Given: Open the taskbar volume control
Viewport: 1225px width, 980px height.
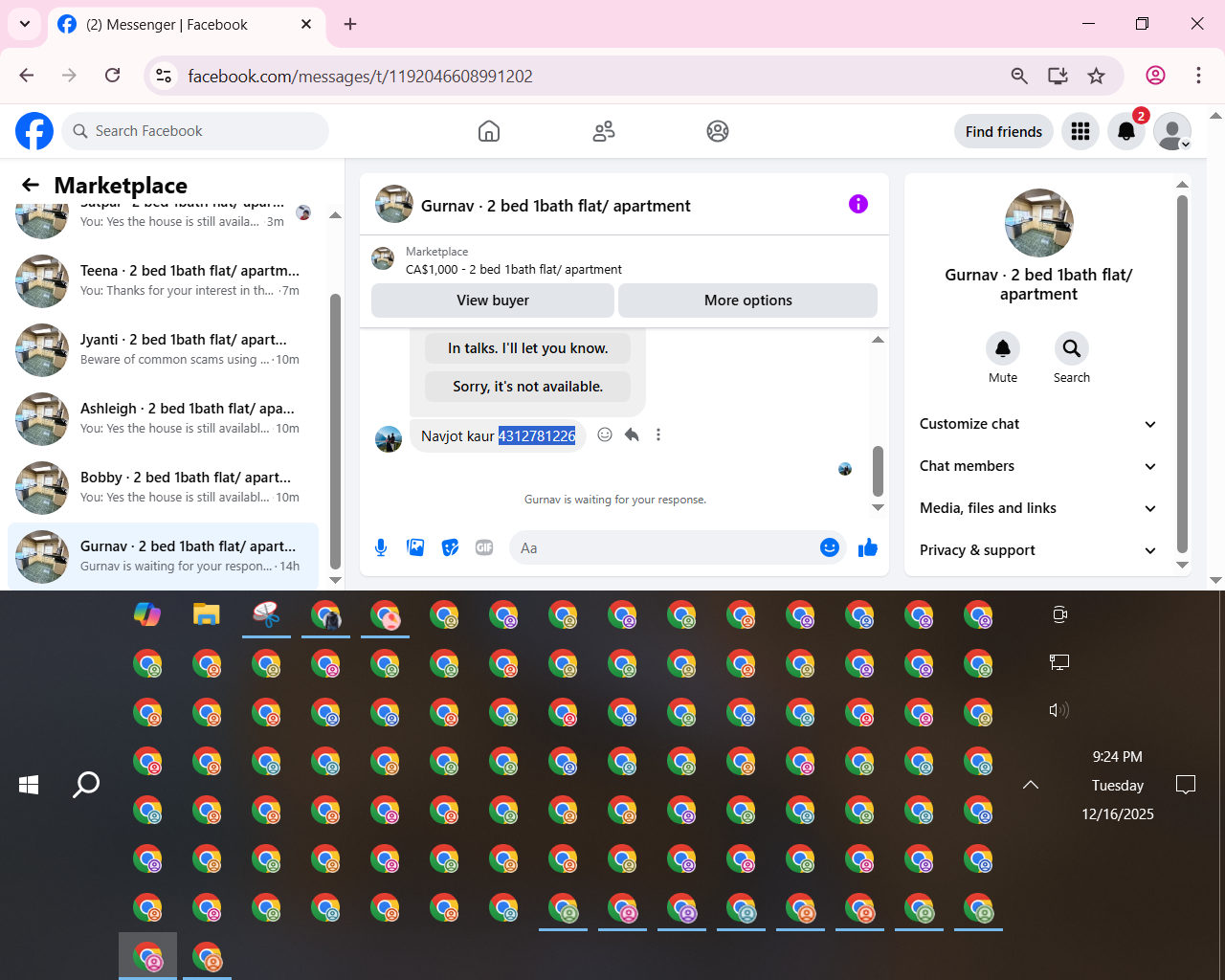Looking at the screenshot, I should 1059,710.
